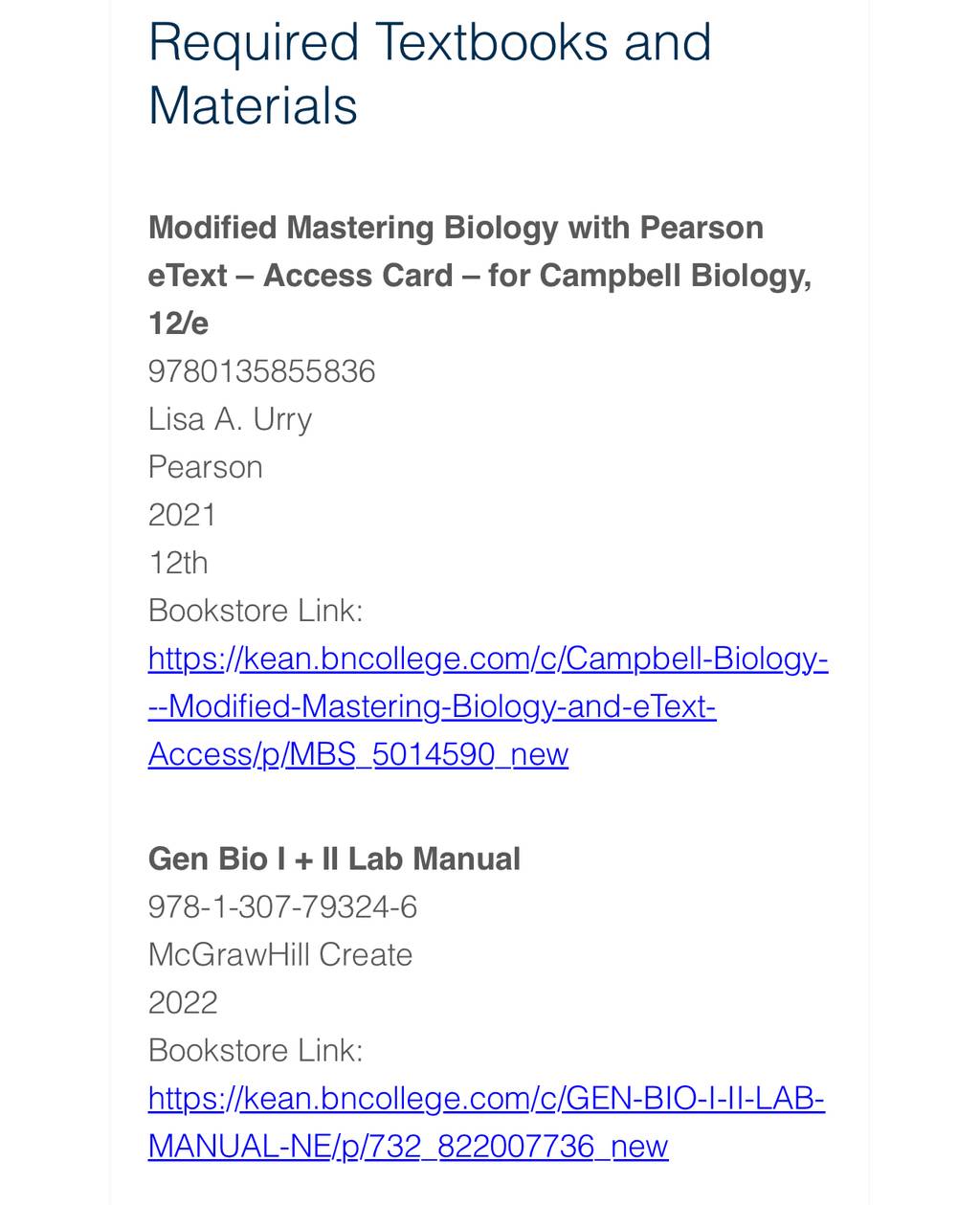Click the author name Lisa A. Urry
The height and width of the screenshot is (1205, 980).
(x=230, y=419)
